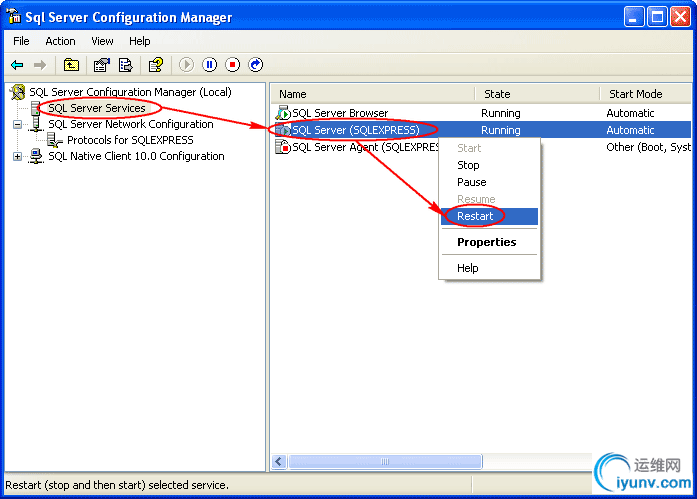Open the Action menu
This screenshot has width=697, height=499.
point(60,41)
